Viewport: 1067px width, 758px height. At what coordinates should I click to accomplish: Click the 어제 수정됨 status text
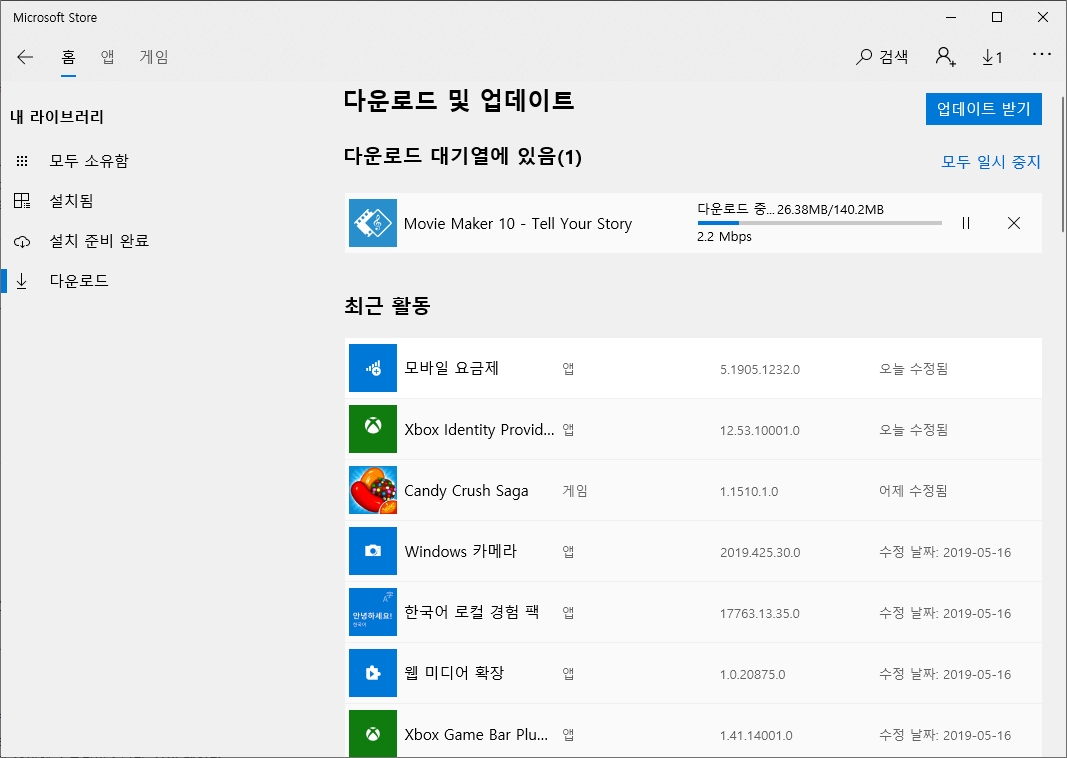913,491
